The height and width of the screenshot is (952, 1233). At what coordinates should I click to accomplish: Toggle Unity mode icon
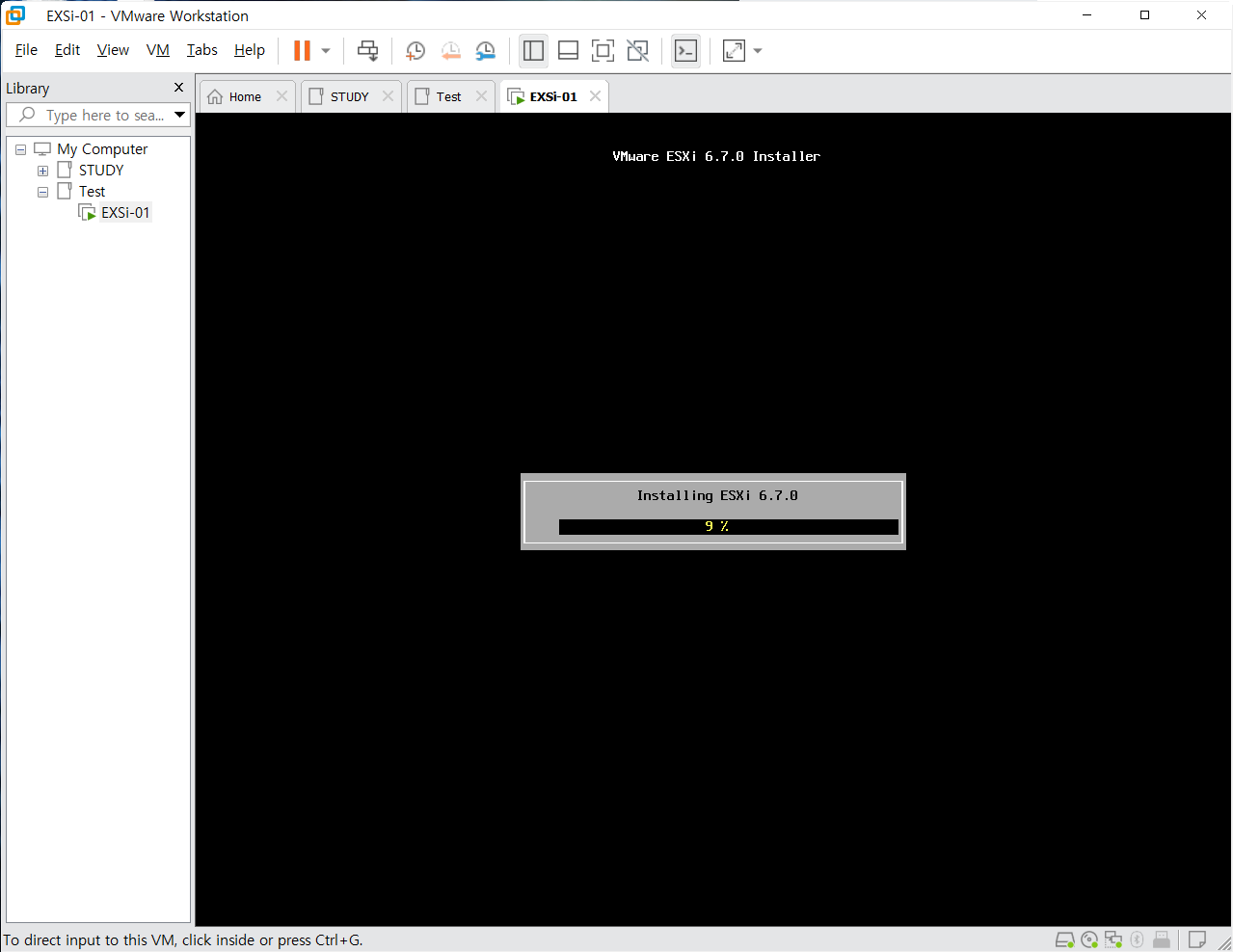point(637,51)
